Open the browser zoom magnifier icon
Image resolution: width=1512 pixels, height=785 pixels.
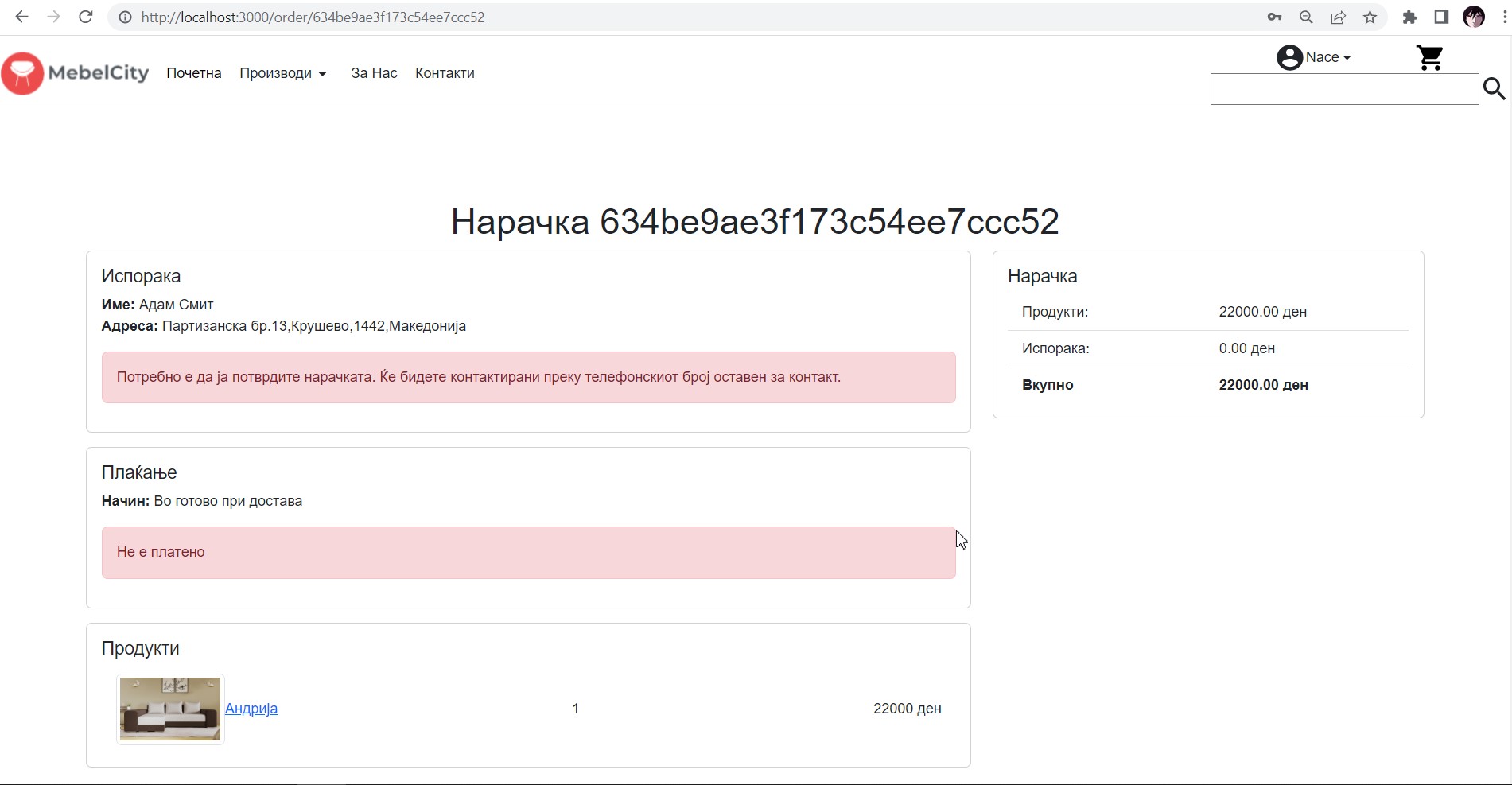coord(1306,17)
